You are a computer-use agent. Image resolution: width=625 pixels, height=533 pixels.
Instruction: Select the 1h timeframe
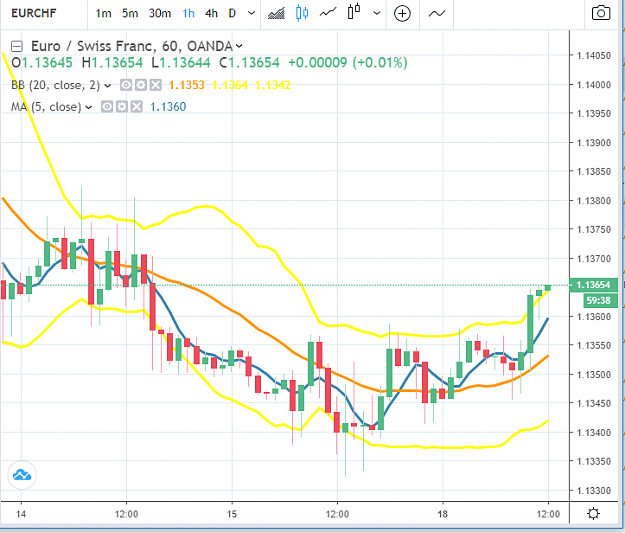[x=189, y=14]
